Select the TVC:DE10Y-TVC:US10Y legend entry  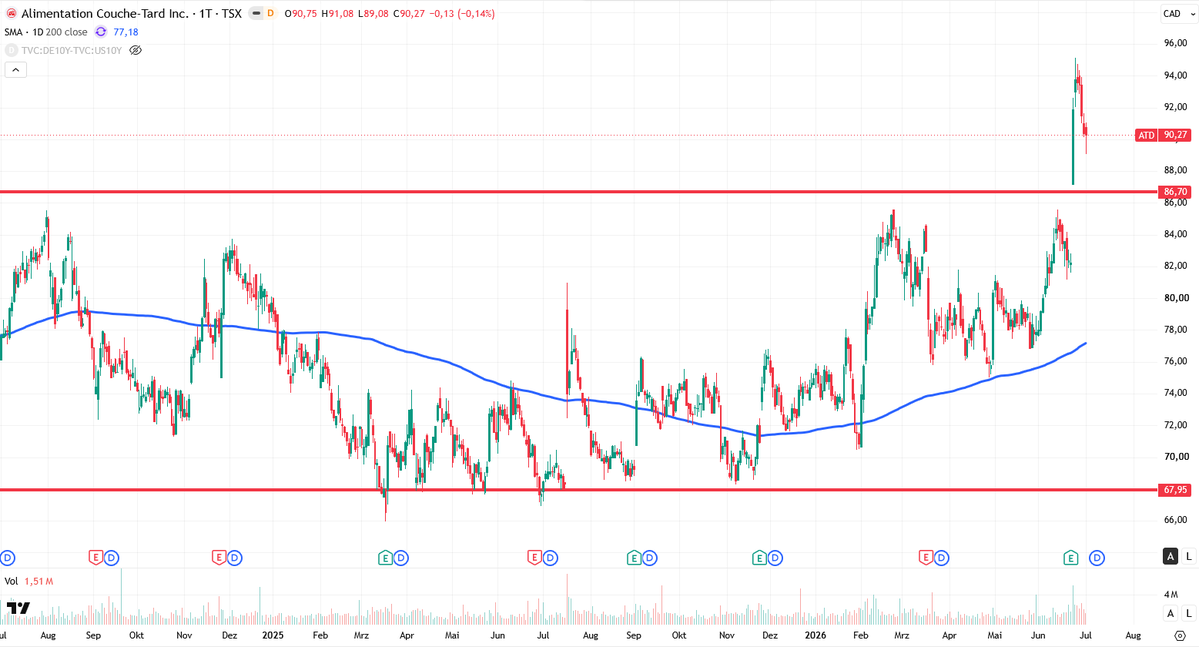click(71, 50)
